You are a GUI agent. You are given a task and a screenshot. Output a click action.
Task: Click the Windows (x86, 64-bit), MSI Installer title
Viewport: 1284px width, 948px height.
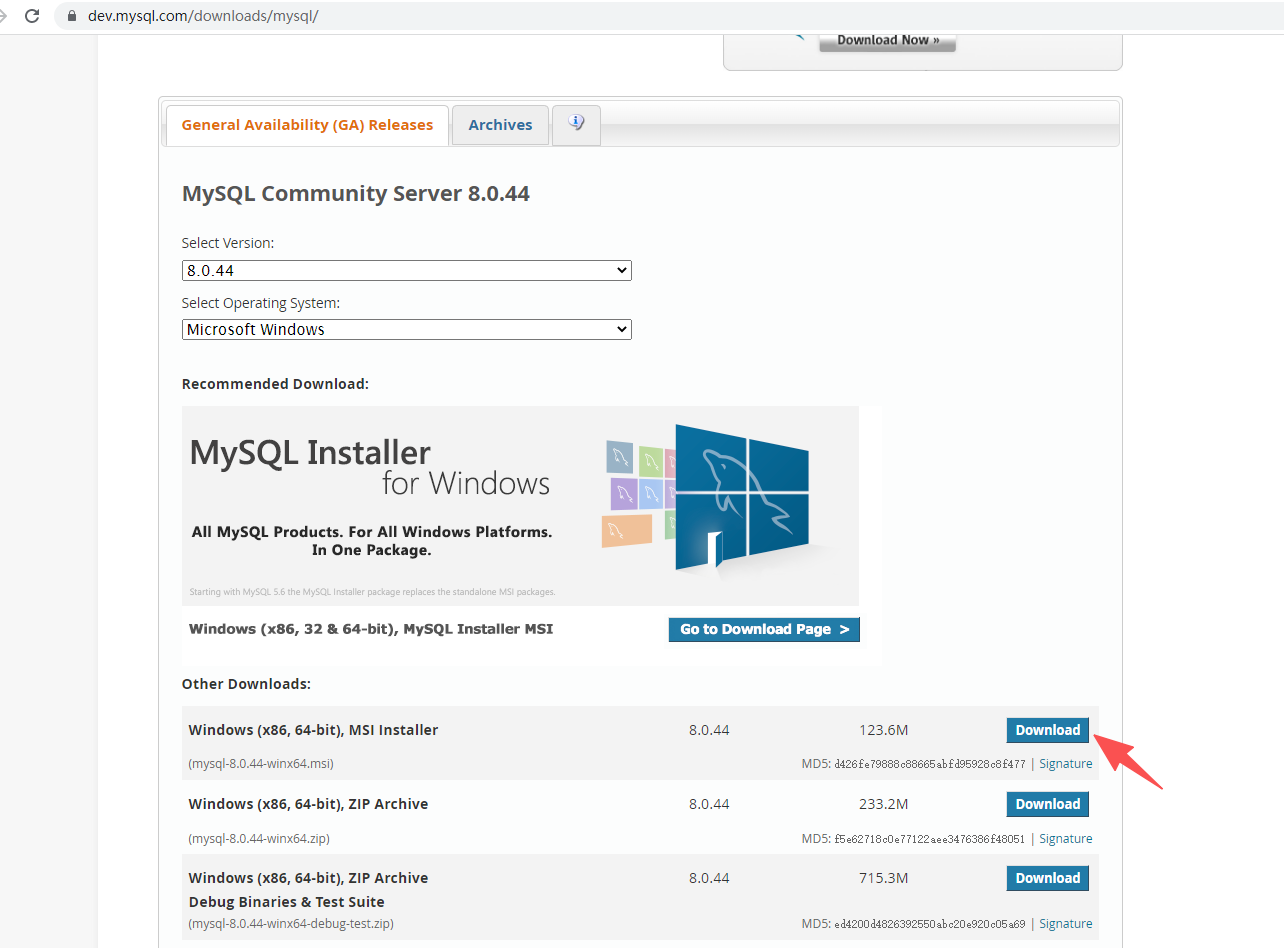[313, 730]
